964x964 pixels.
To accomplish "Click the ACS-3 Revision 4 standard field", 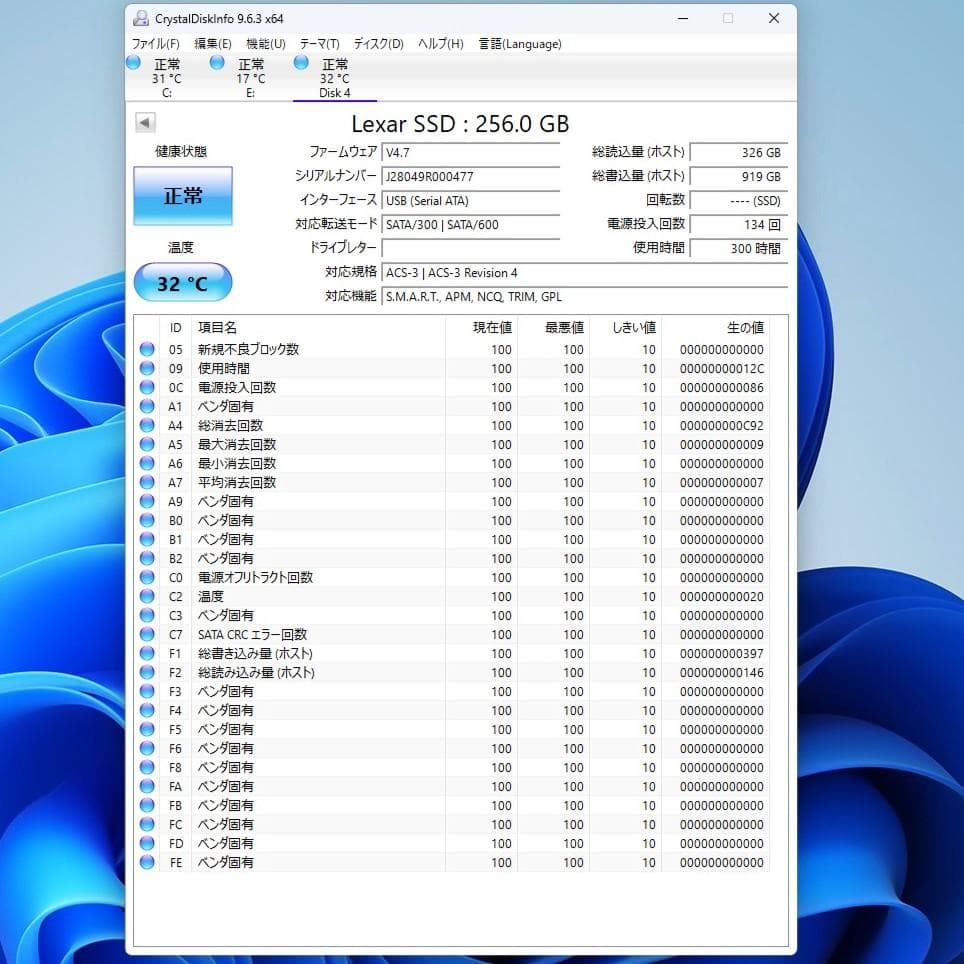I will click(585, 272).
